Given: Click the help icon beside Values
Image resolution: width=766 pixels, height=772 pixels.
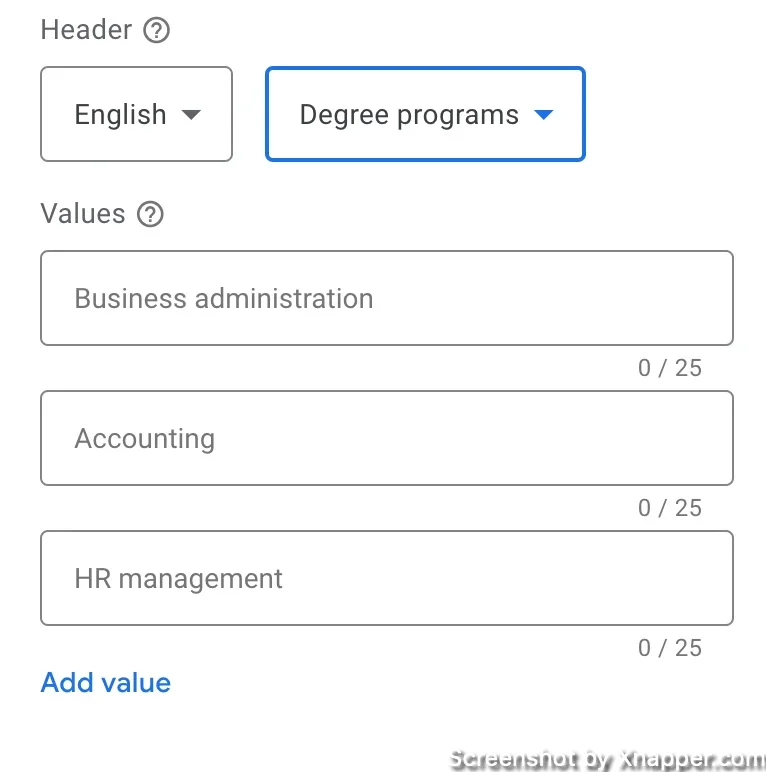Looking at the screenshot, I should (x=150, y=214).
